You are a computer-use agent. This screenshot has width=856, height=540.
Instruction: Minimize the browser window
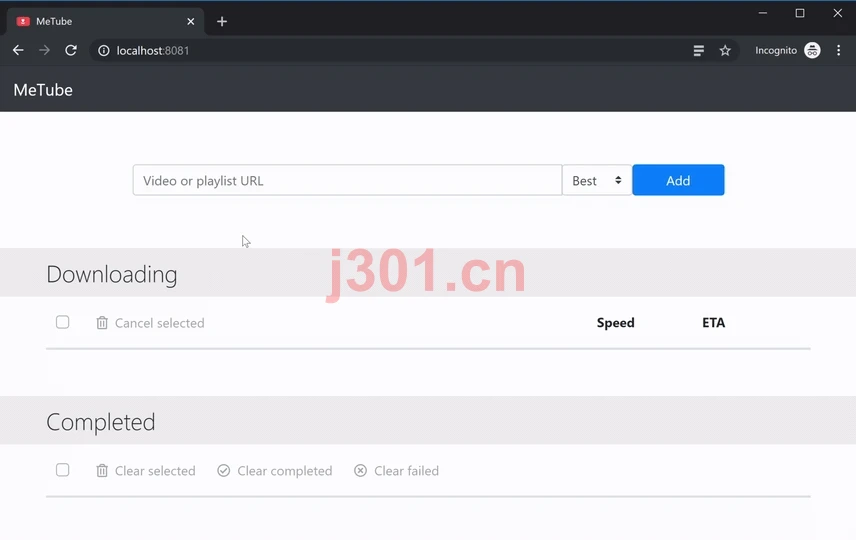(x=763, y=13)
